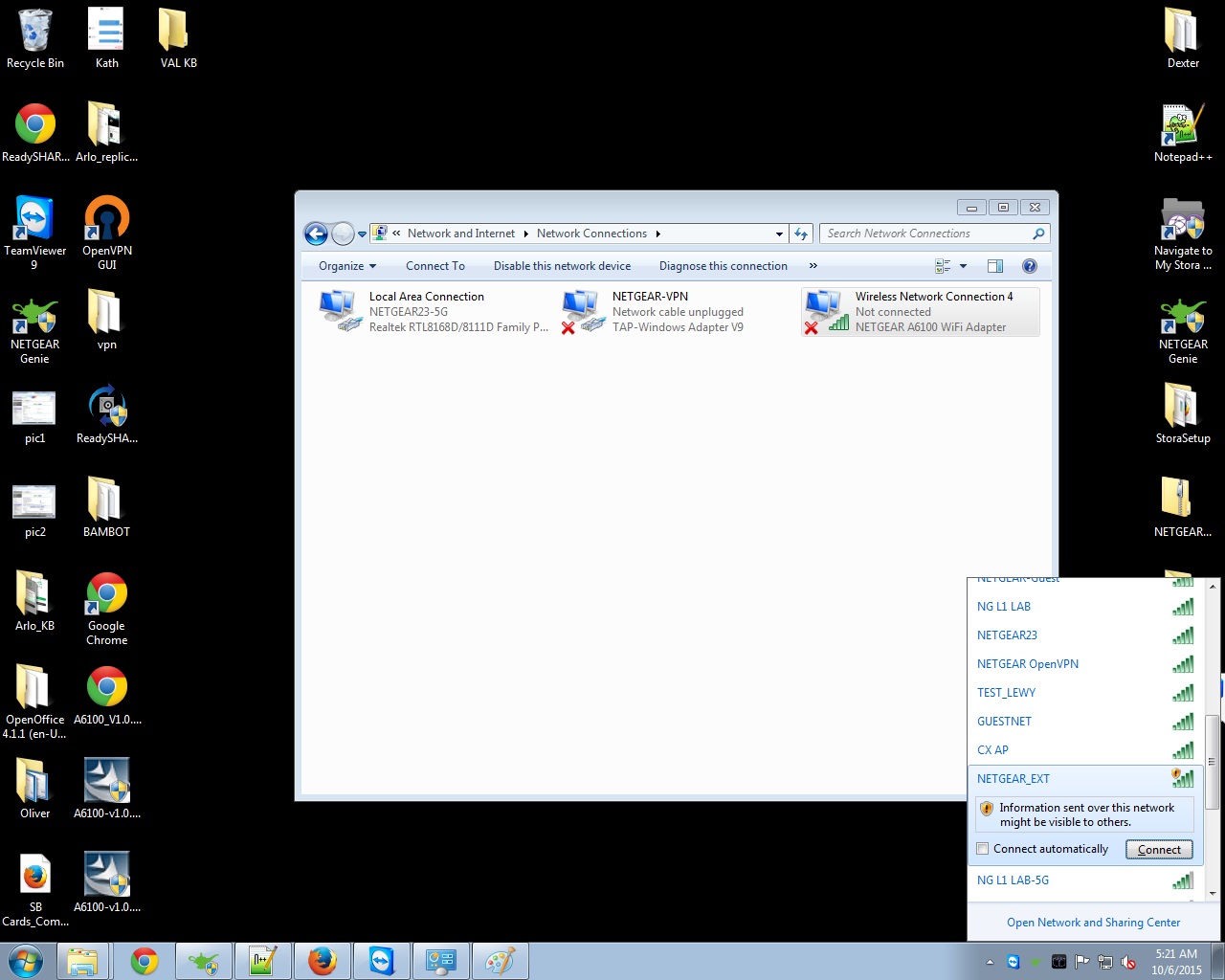1225x980 pixels.
Task: Click the wireless list scrollbar down arrow
Action: coord(1213,893)
